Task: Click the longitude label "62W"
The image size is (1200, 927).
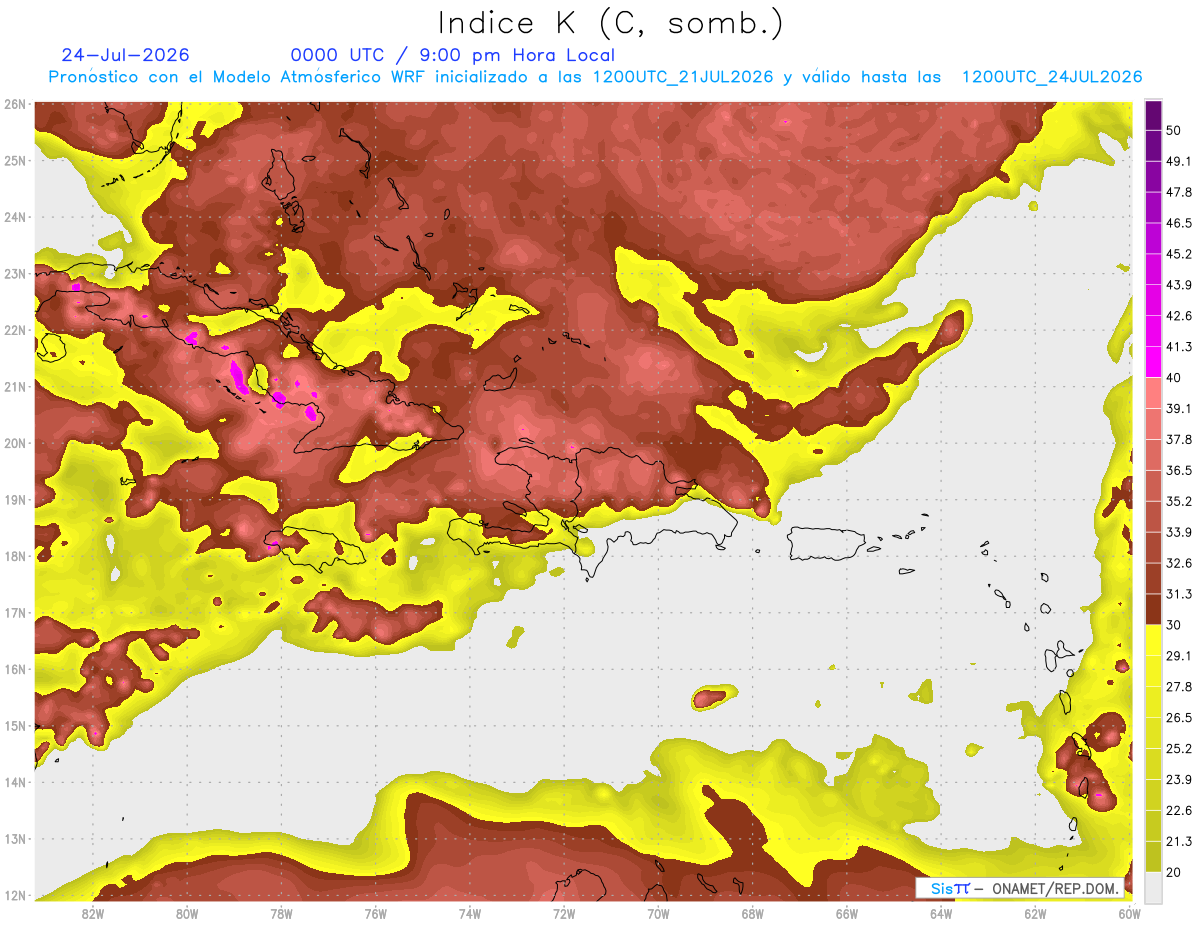Action: point(1035,914)
